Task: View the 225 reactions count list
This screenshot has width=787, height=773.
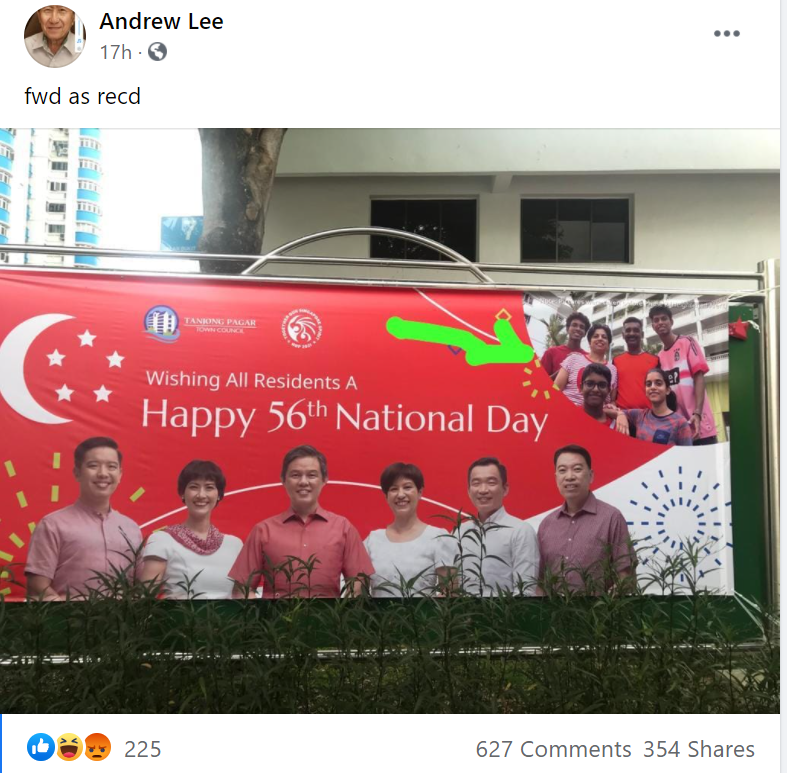Action: 143,749
